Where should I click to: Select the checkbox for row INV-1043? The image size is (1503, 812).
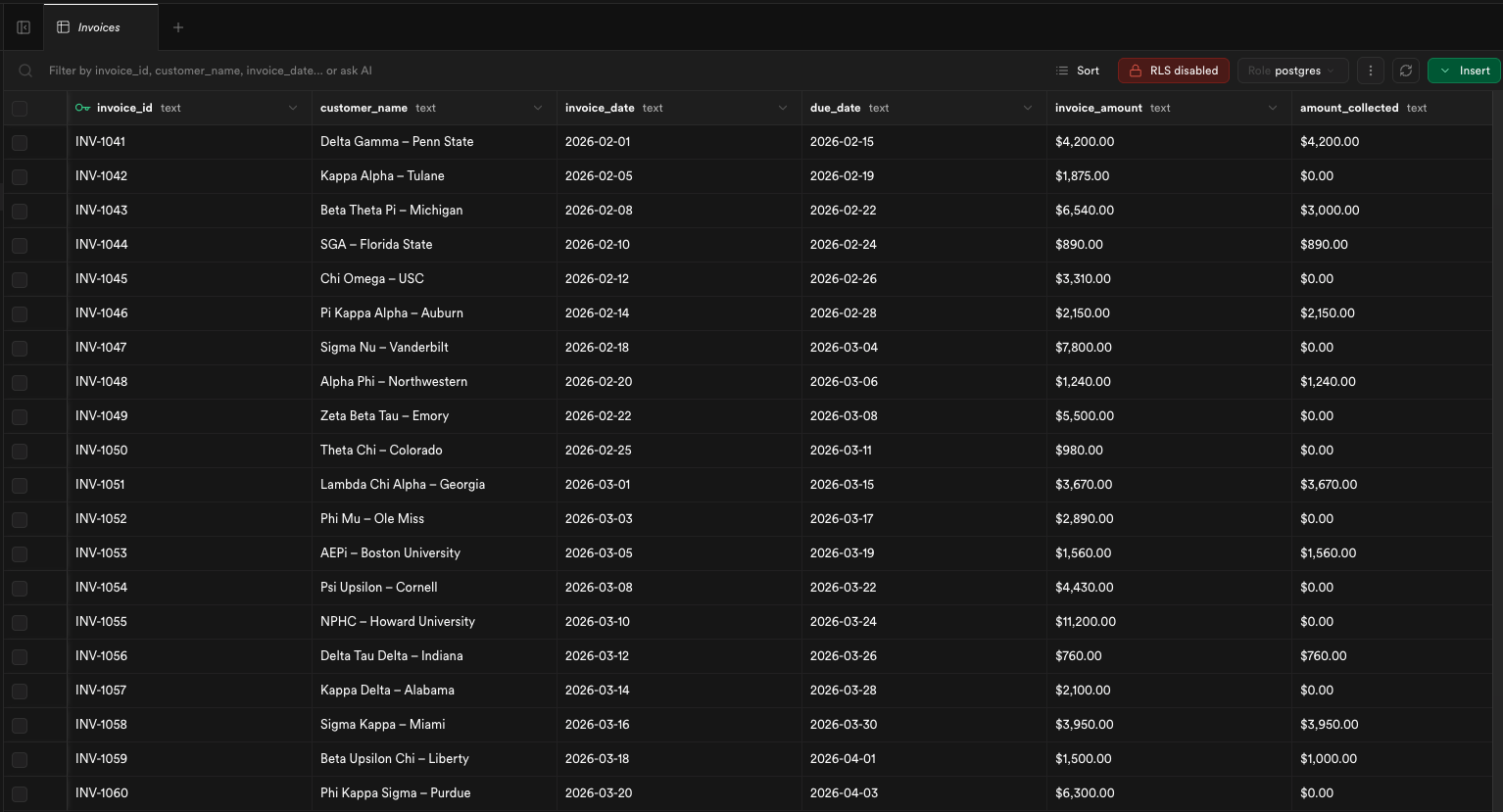pyautogui.click(x=20, y=211)
